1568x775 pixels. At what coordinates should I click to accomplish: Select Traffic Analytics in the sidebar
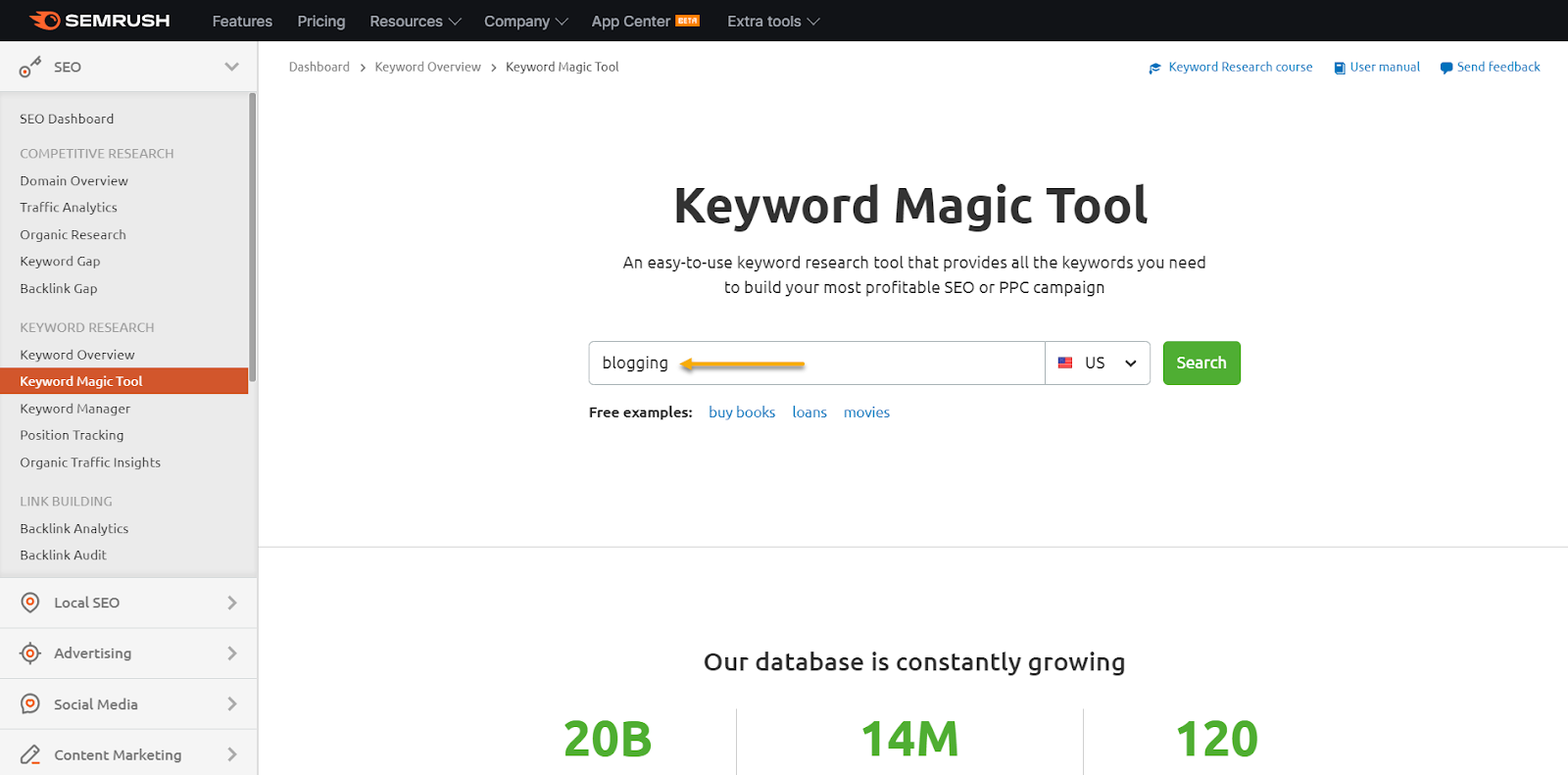[69, 208]
